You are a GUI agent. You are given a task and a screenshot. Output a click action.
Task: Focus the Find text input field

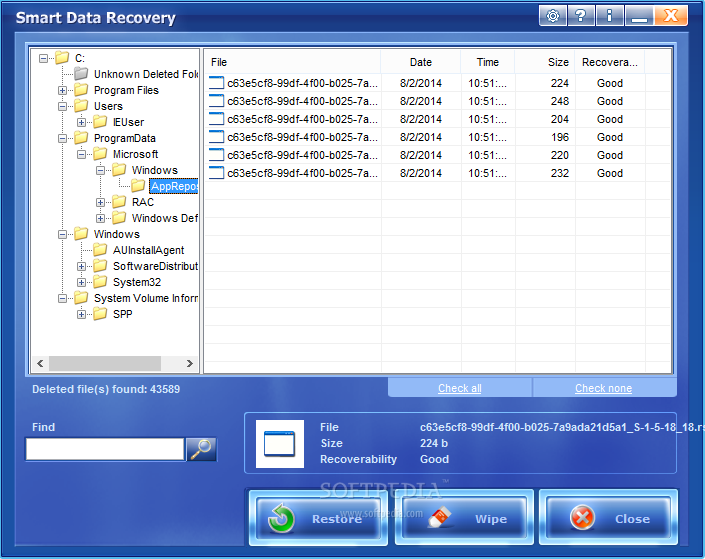[x=105, y=449]
